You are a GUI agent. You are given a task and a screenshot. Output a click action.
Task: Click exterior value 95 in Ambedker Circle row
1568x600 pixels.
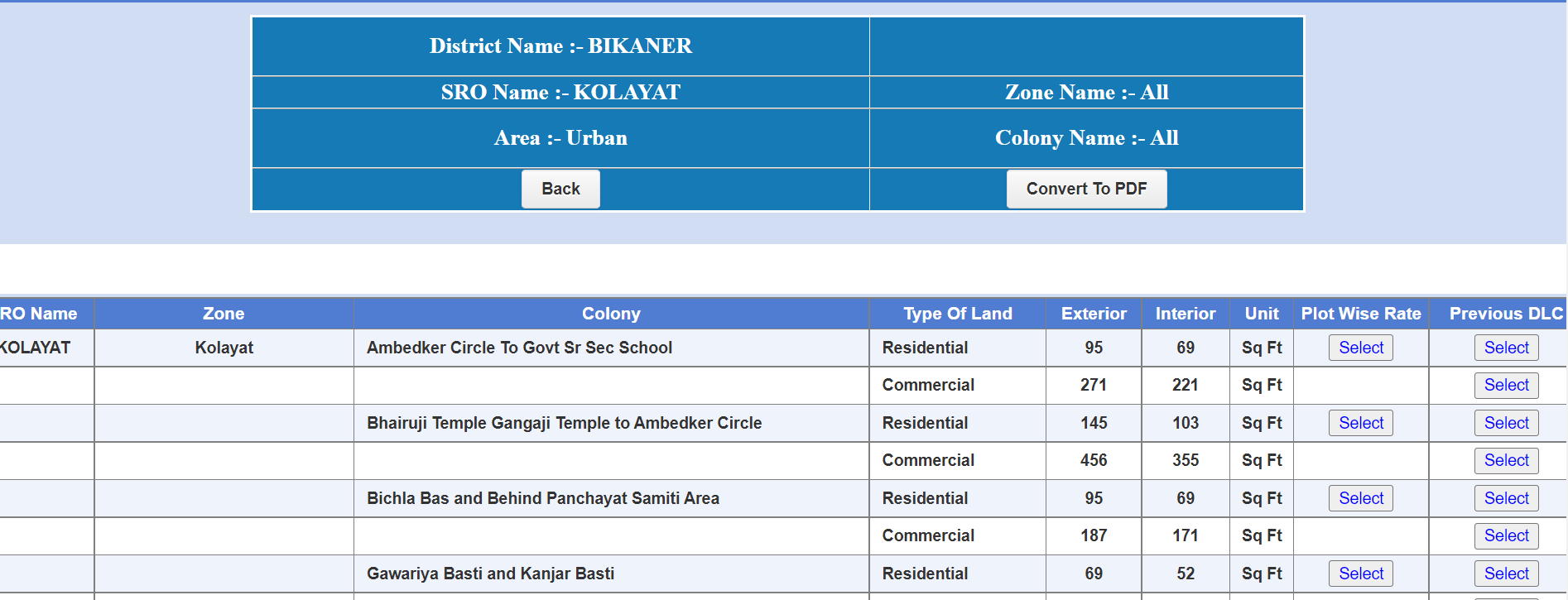[x=1094, y=348]
